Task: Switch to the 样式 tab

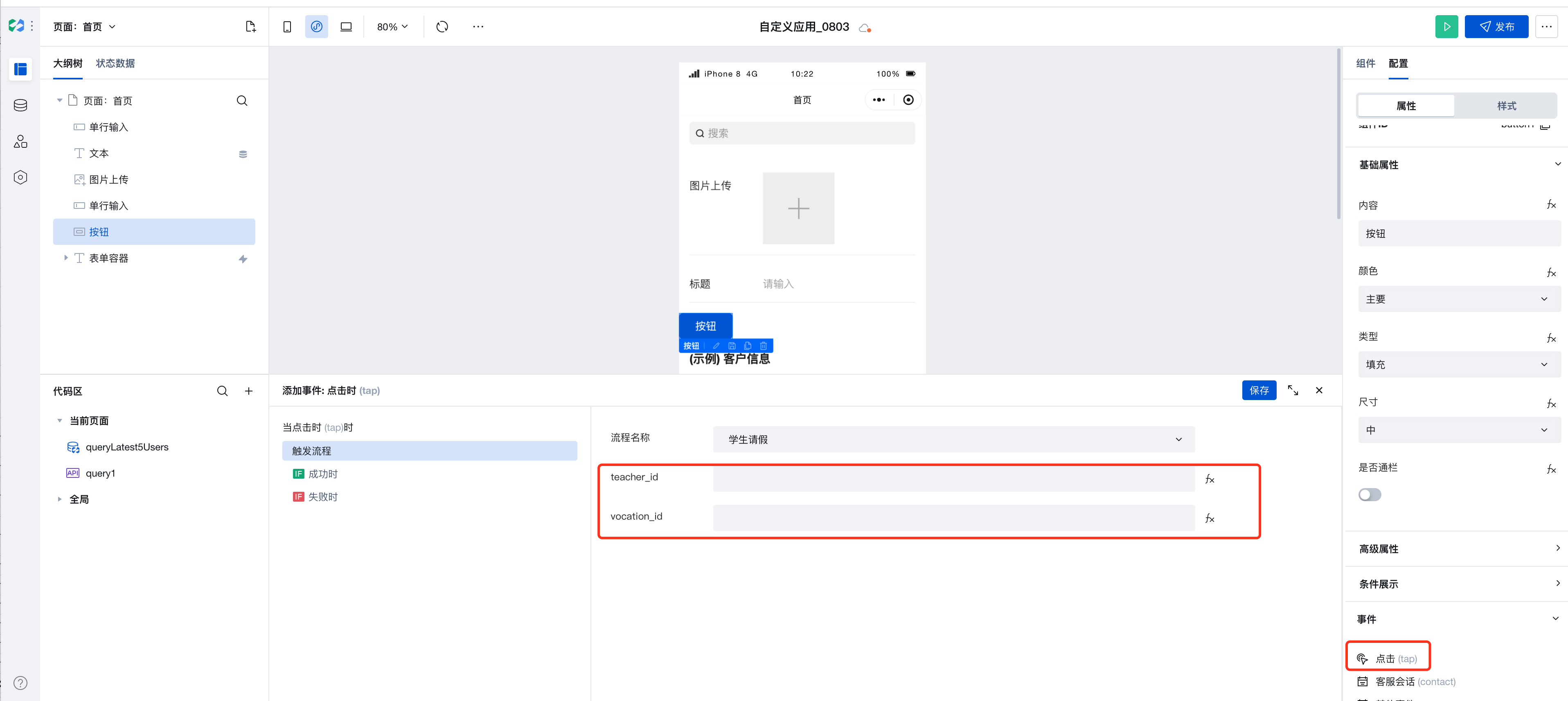Action: coord(1506,106)
